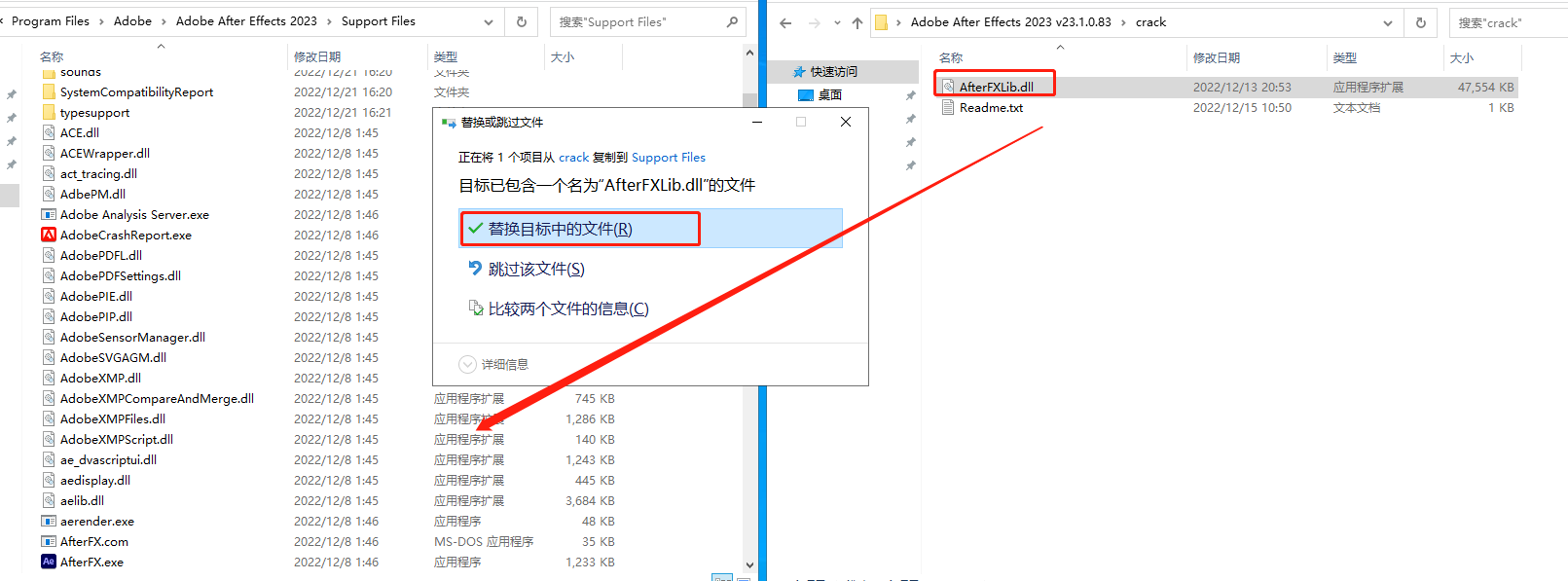Image resolution: width=1568 pixels, height=581 pixels.
Task: Select the aedisplay.dll file name
Action: click(x=95, y=480)
